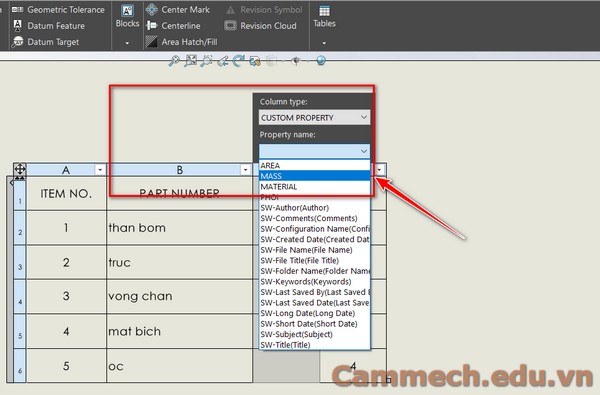
Task: Open the Property name combo box
Action: [x=314, y=151]
